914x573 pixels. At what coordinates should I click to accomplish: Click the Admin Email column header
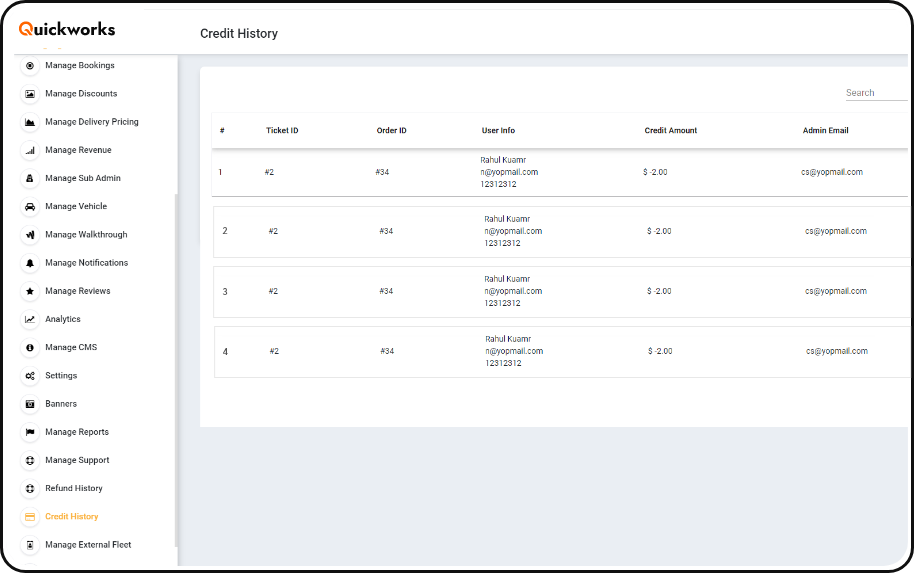(x=825, y=131)
